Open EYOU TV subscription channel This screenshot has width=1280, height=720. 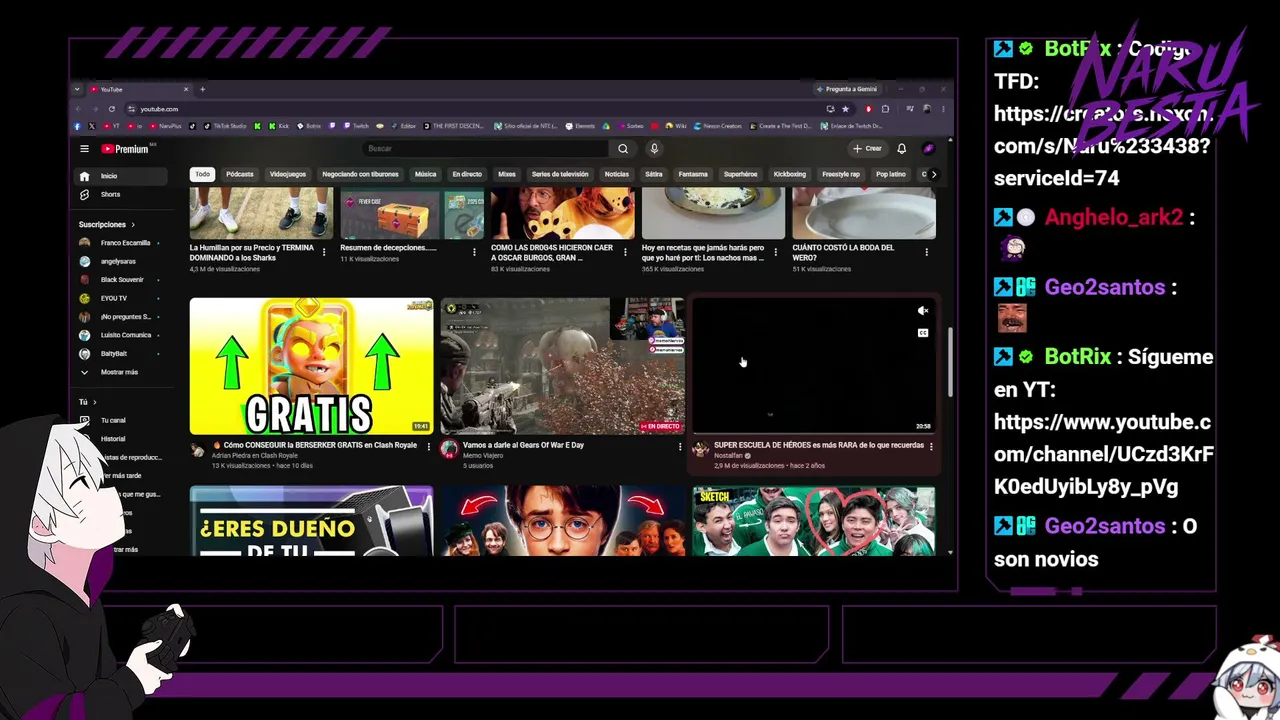coord(120,298)
